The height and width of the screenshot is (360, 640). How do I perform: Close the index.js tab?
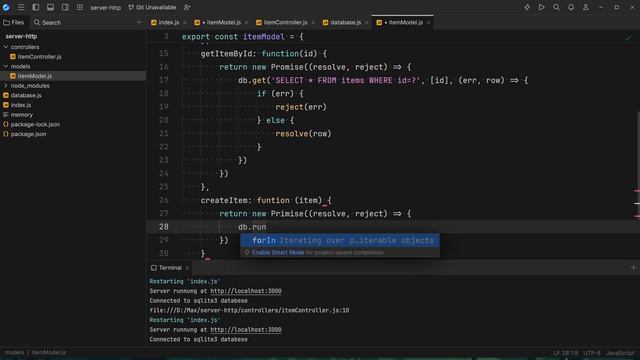click(x=185, y=22)
